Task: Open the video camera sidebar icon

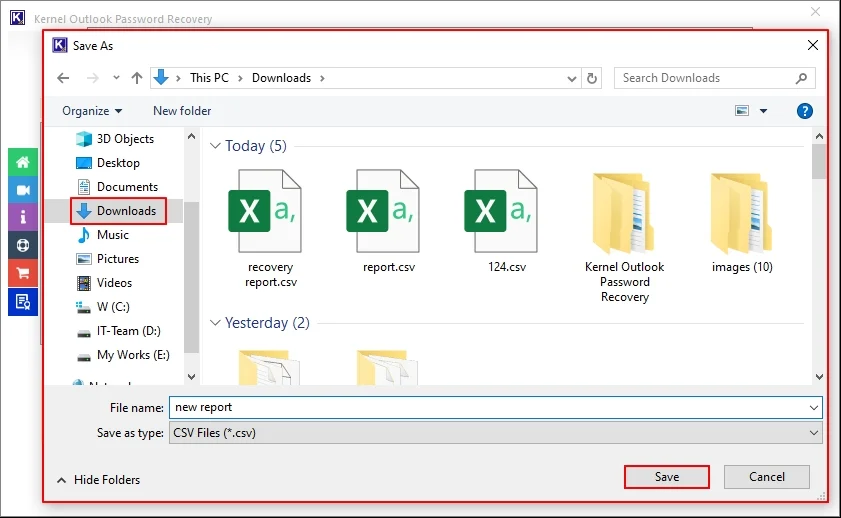Action: [x=23, y=190]
